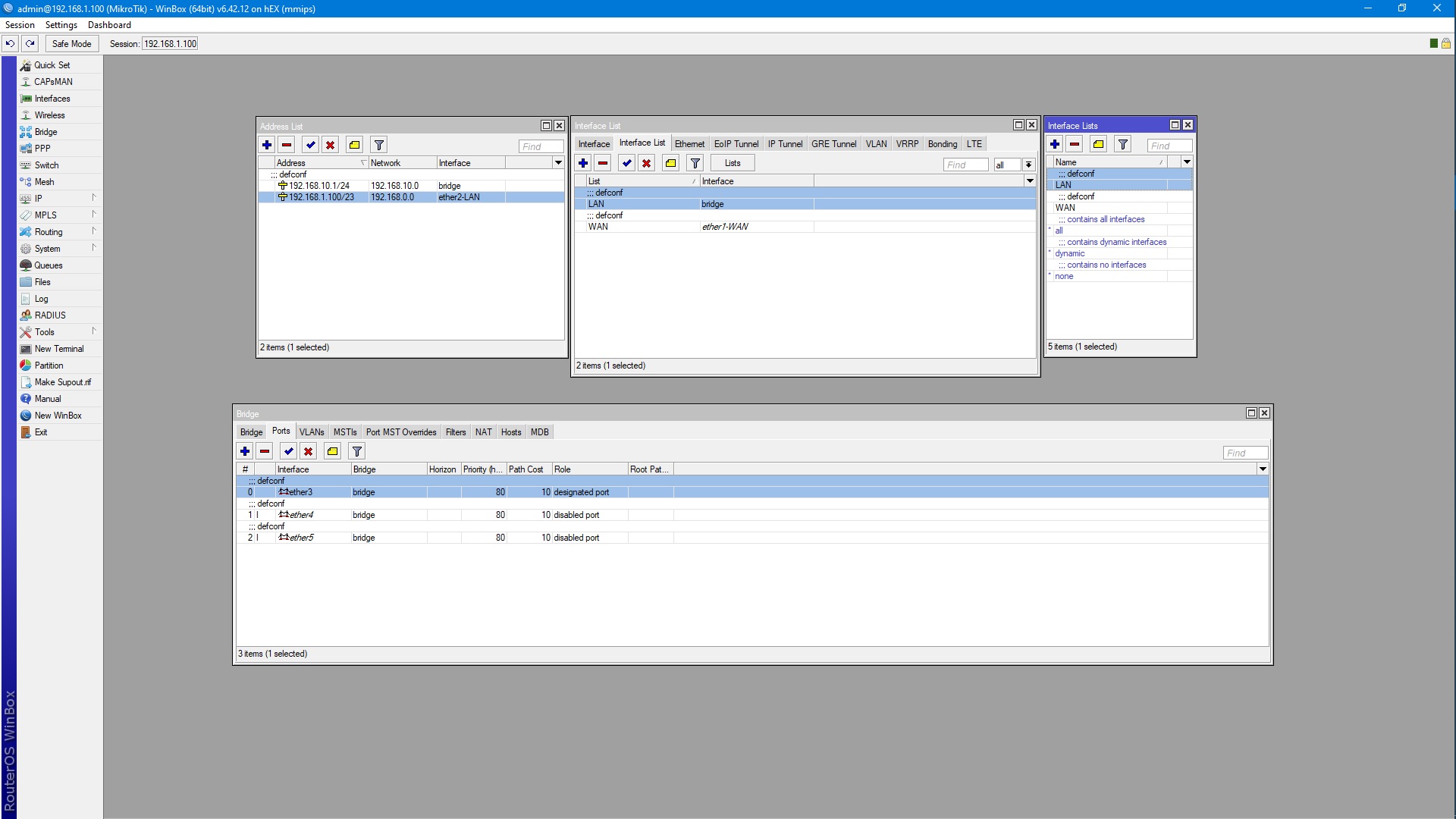Add new entry in Interface List window
This screenshot has width=1456, height=819.
tap(583, 163)
